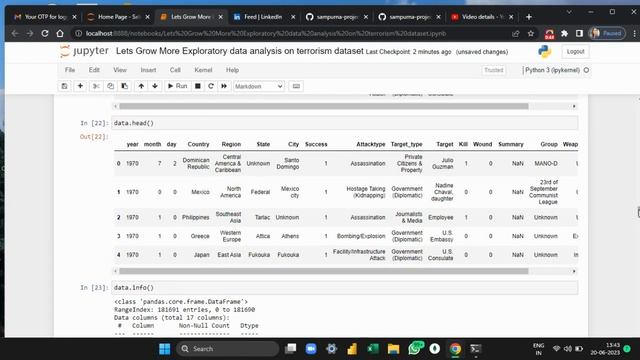Open WhatsApp from the taskbar
Image resolution: width=640 pixels, height=360 pixels.
click(x=415, y=348)
